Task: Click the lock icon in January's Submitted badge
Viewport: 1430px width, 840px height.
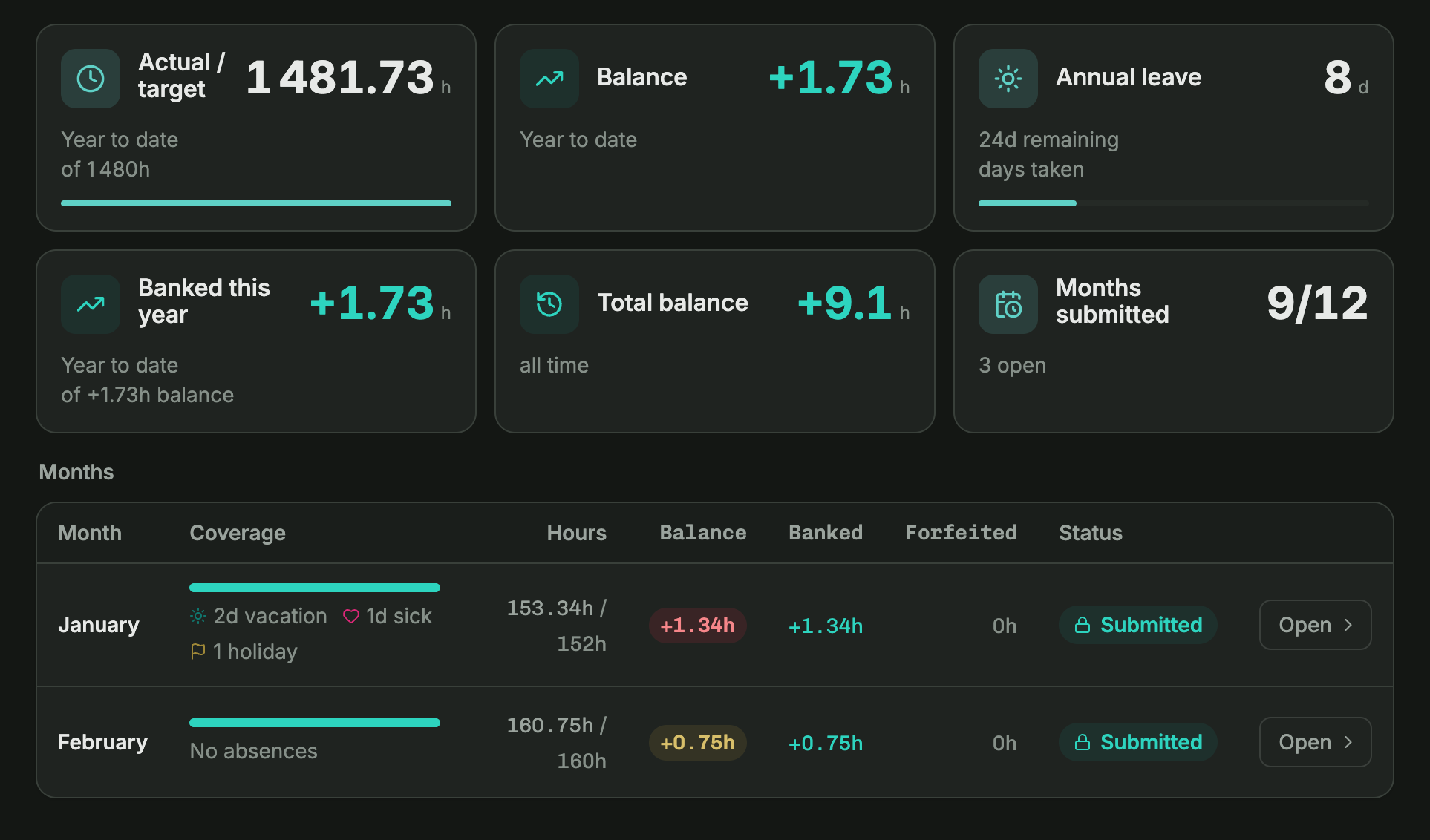Action: tap(1083, 625)
